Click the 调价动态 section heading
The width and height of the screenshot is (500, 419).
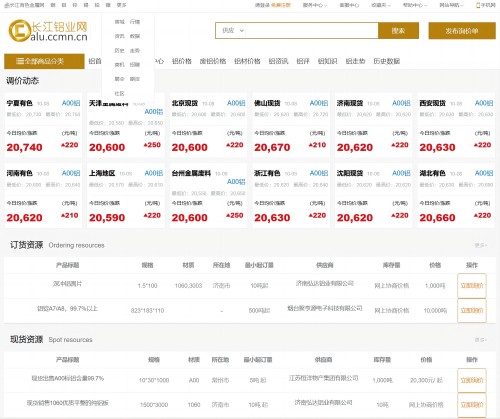[x=23, y=81]
